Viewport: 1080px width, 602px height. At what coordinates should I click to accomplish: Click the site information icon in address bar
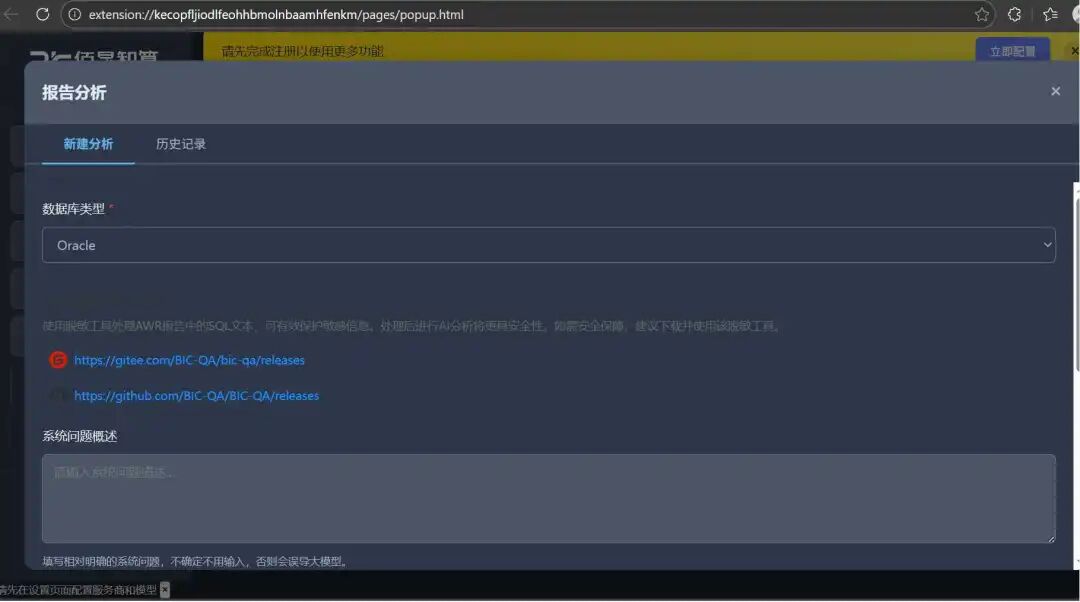click(x=74, y=14)
